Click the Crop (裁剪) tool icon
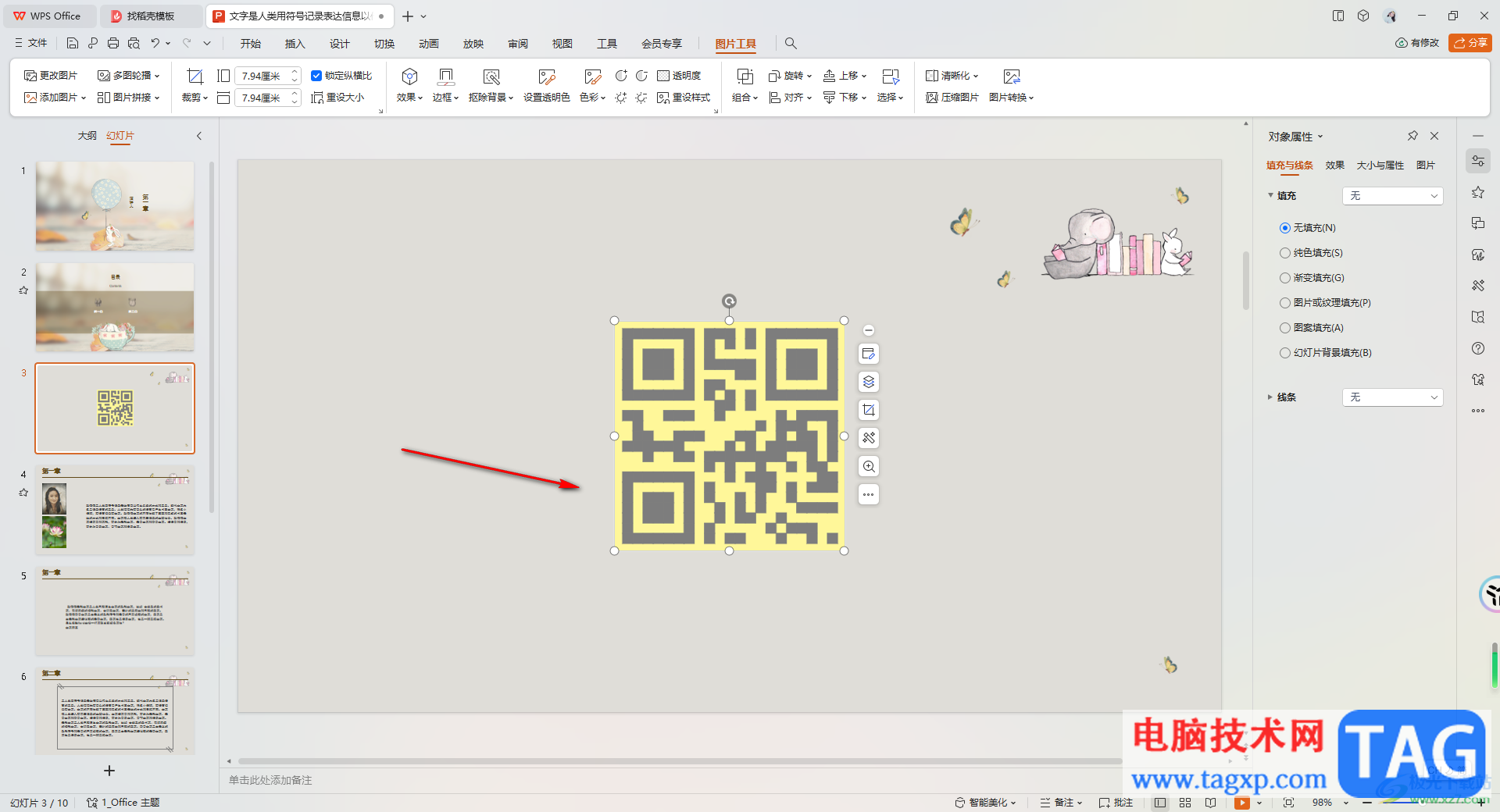This screenshot has width=1500, height=812. (195, 77)
